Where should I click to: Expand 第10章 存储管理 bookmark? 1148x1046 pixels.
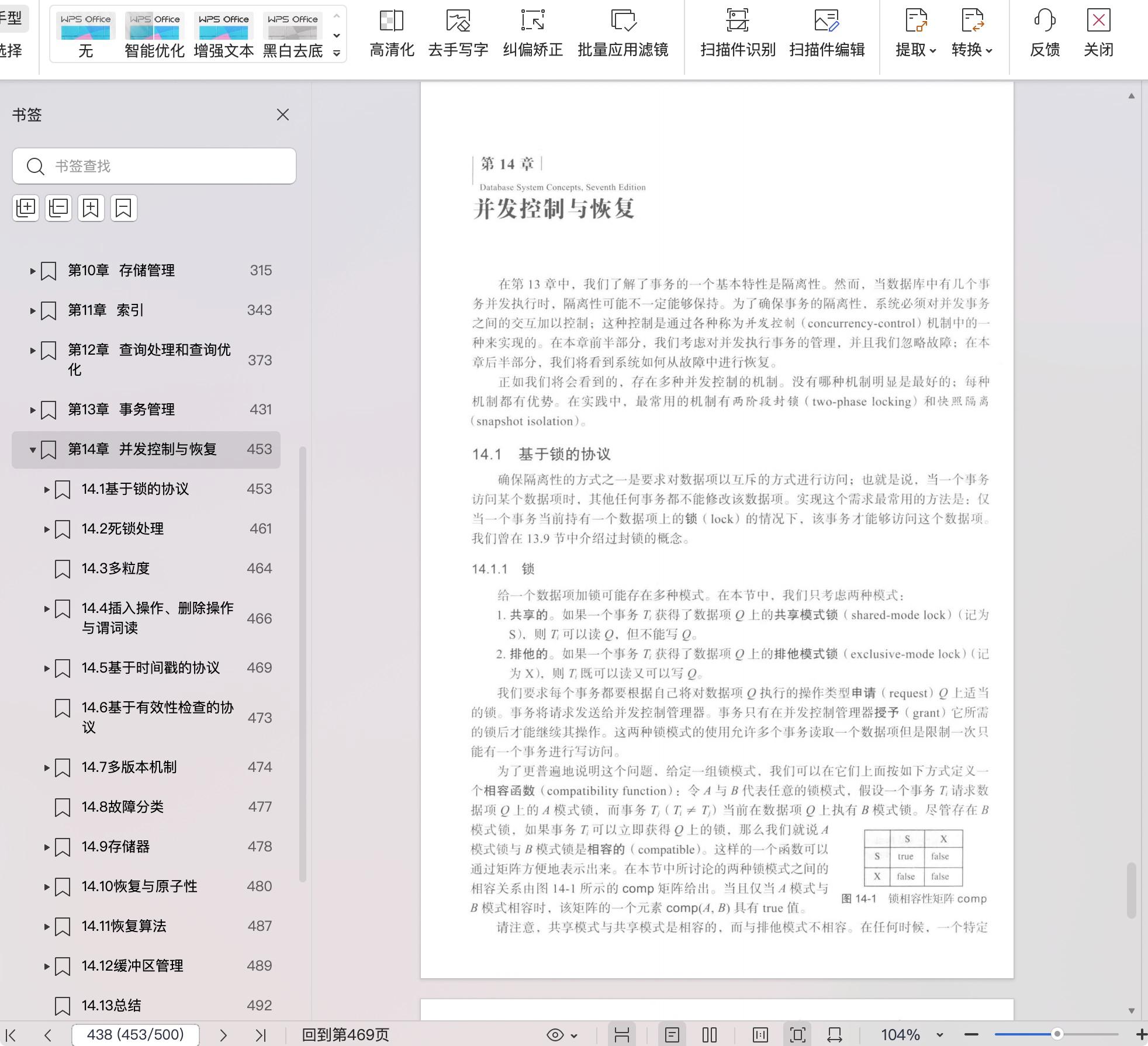33,271
